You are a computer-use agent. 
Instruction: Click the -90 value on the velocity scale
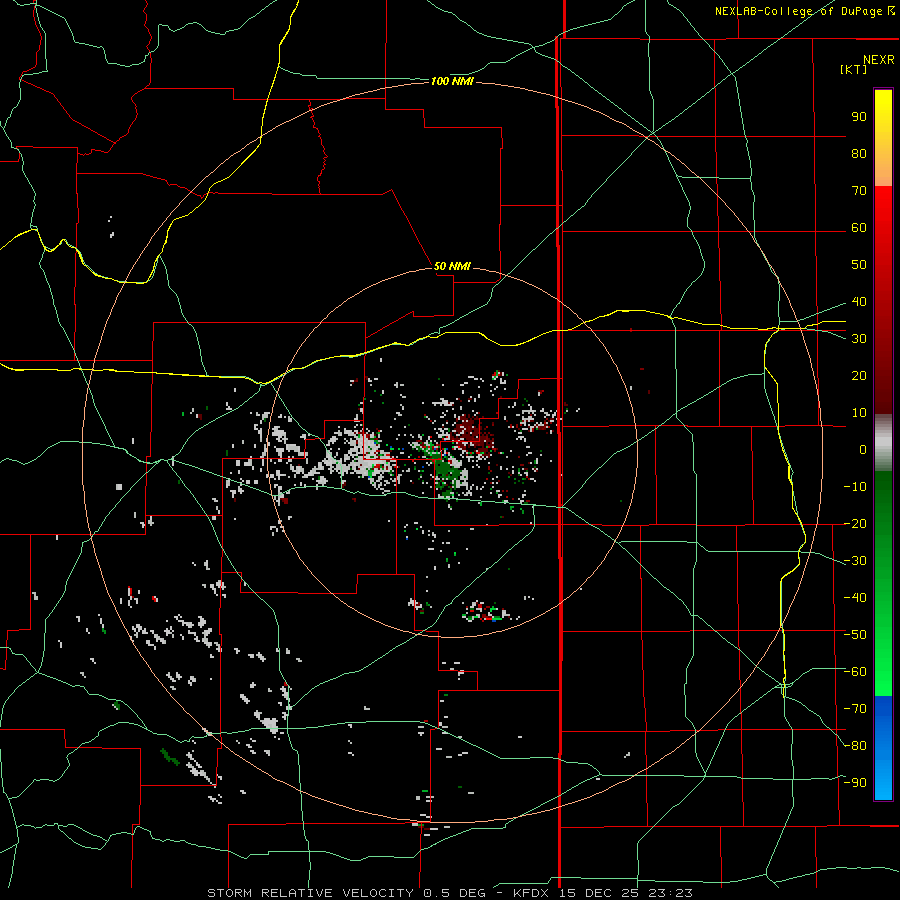(855, 783)
